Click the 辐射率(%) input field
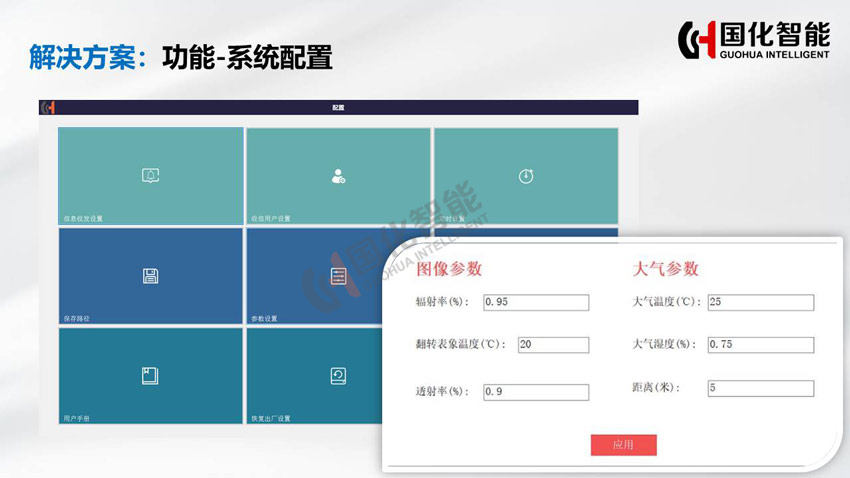 (536, 302)
